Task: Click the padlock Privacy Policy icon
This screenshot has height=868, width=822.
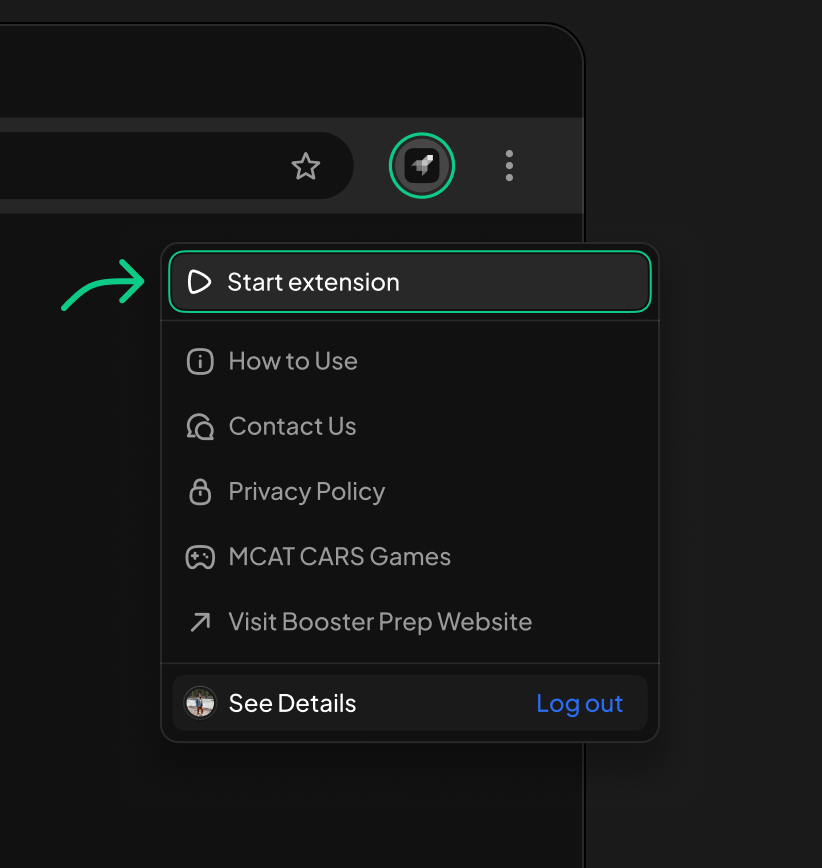Action: [200, 492]
